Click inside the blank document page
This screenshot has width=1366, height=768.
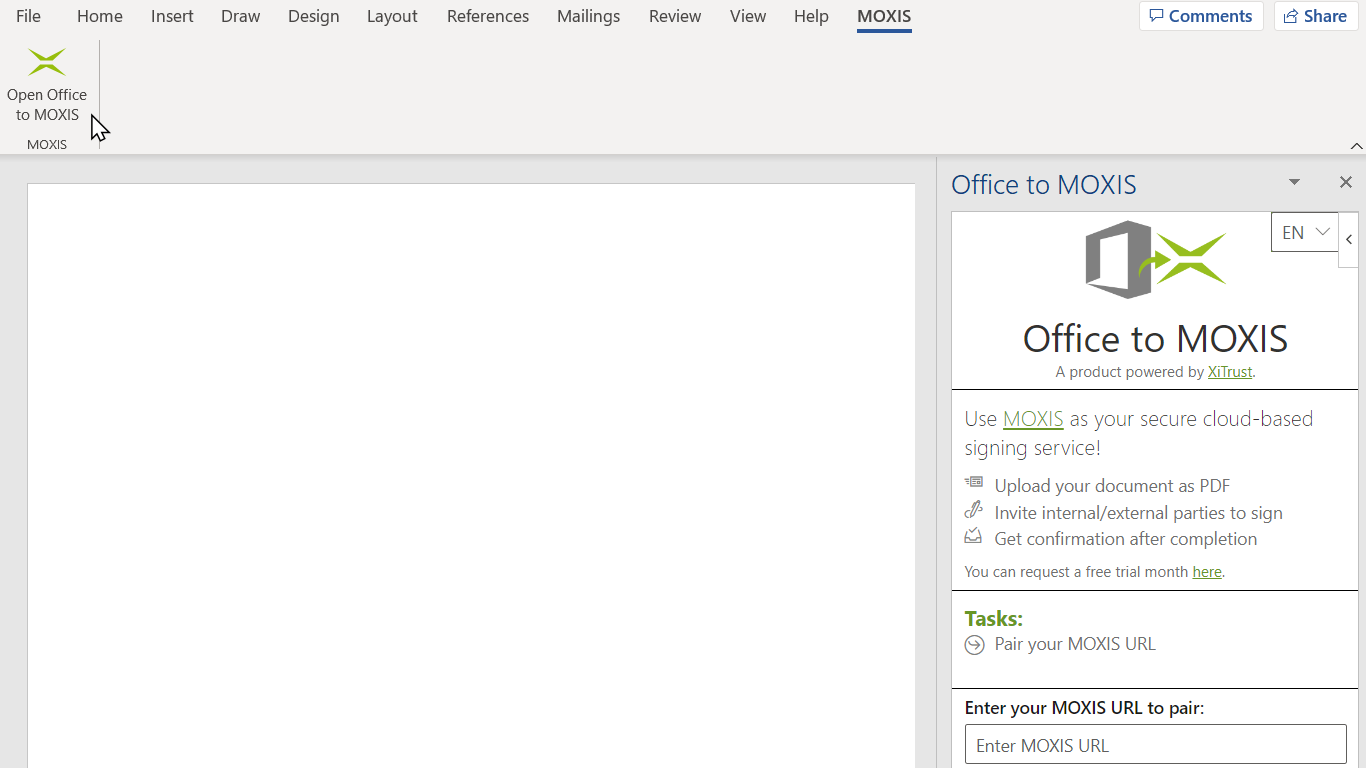tap(471, 475)
